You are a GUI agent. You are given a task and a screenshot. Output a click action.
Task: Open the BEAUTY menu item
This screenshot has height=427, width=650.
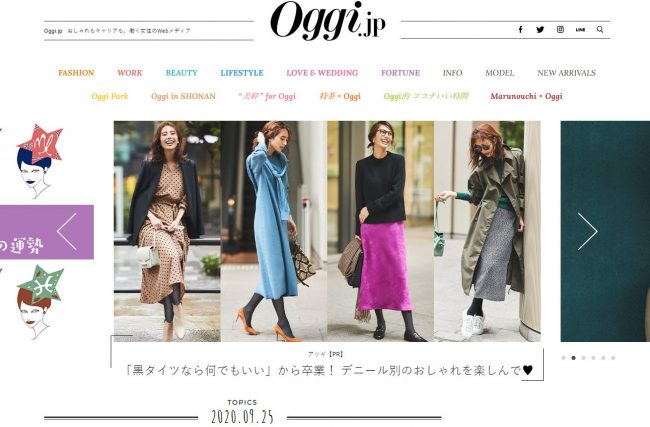[x=182, y=73]
